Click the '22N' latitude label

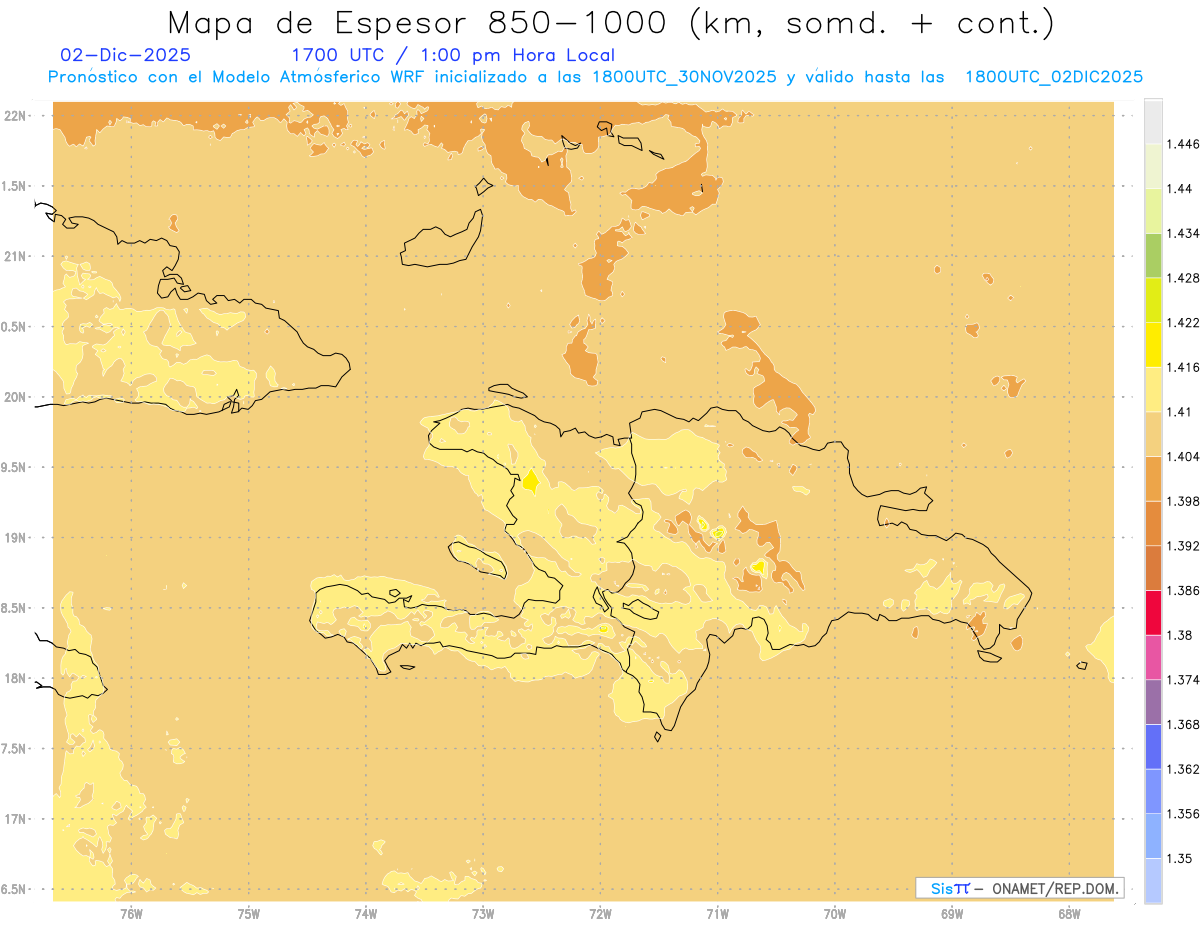point(15,116)
